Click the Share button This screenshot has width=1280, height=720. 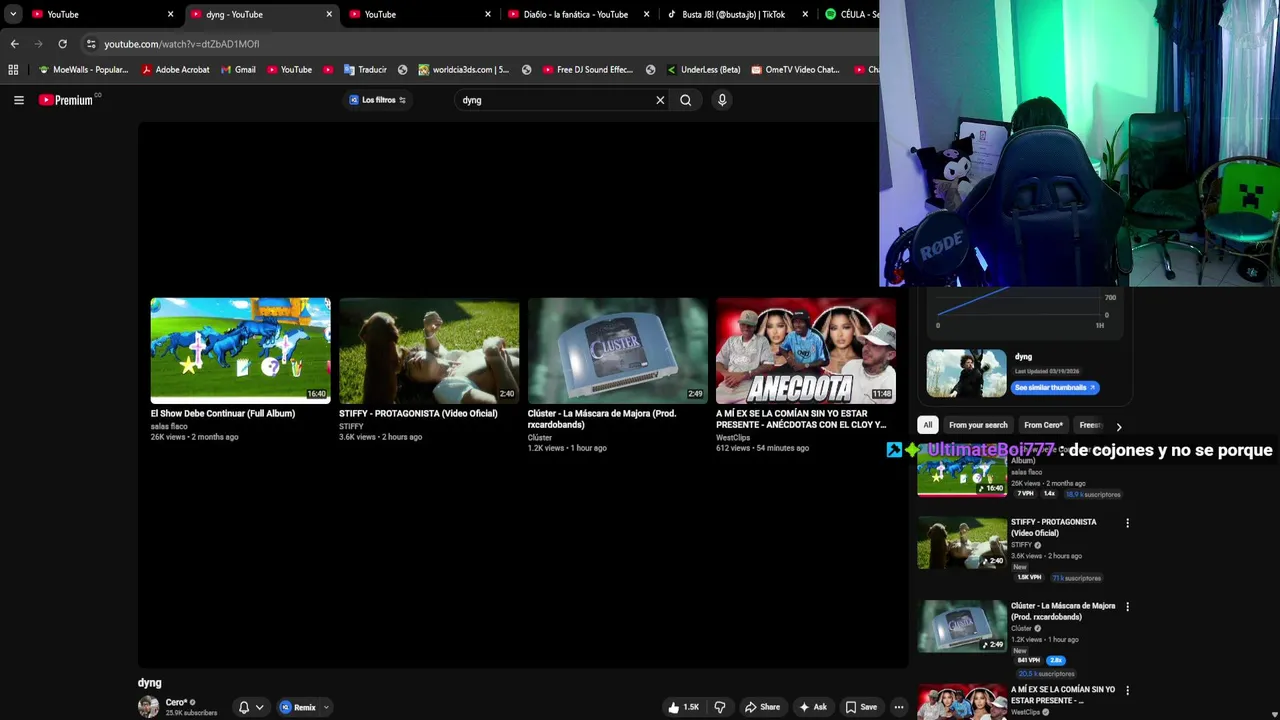click(x=762, y=707)
